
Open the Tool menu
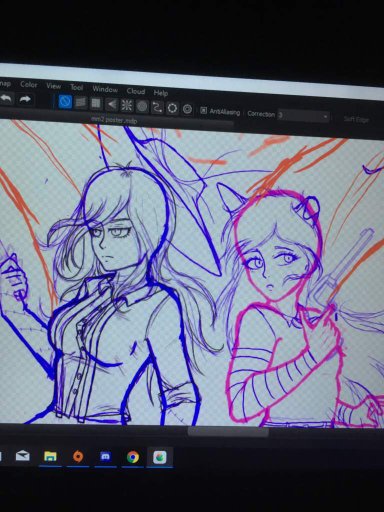(77, 87)
